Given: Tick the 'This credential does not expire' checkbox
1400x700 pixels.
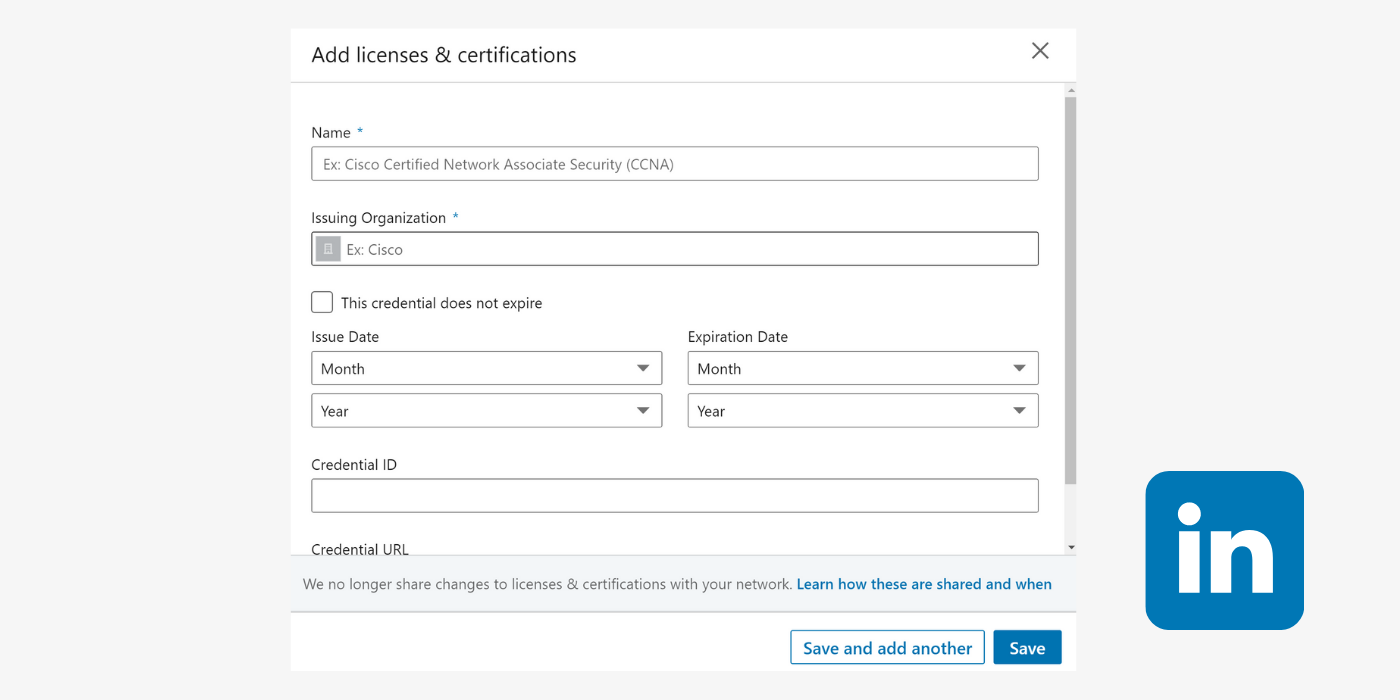Looking at the screenshot, I should point(322,302).
